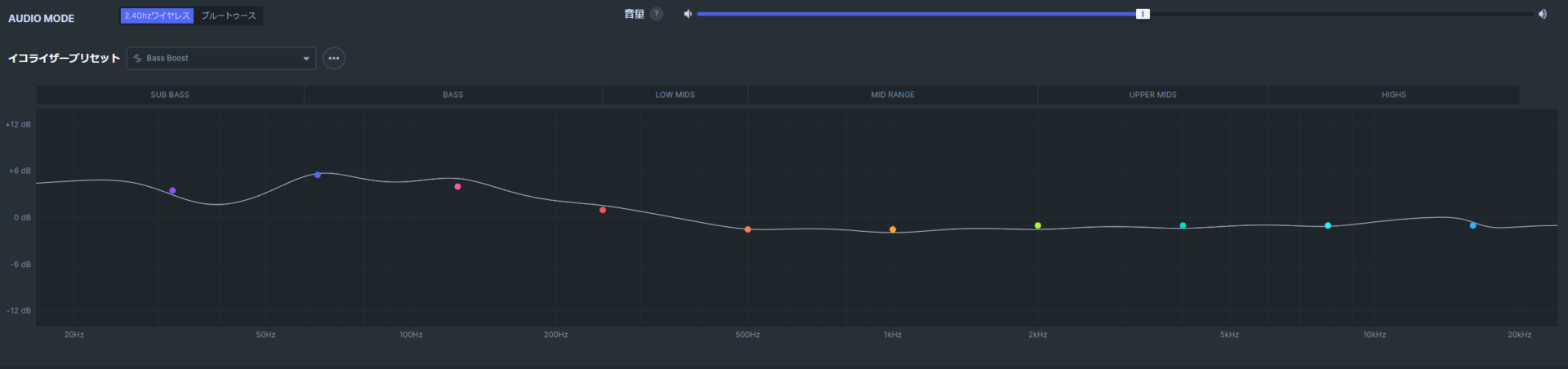Select the MID RANGE frequency band
Screen dimensions: 1568x369
pyautogui.click(x=893, y=95)
